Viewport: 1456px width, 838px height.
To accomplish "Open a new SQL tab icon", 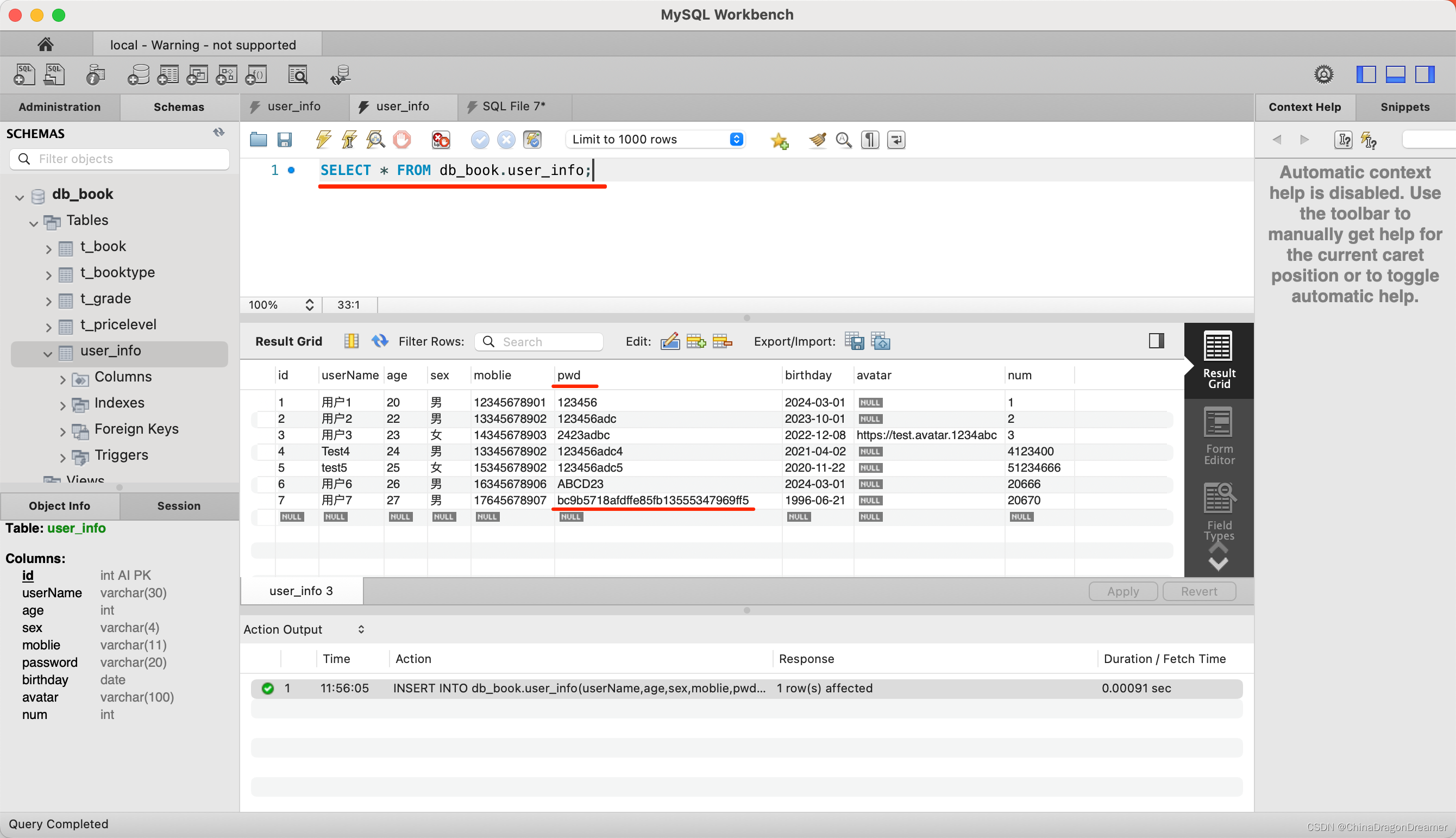I will pyautogui.click(x=23, y=75).
